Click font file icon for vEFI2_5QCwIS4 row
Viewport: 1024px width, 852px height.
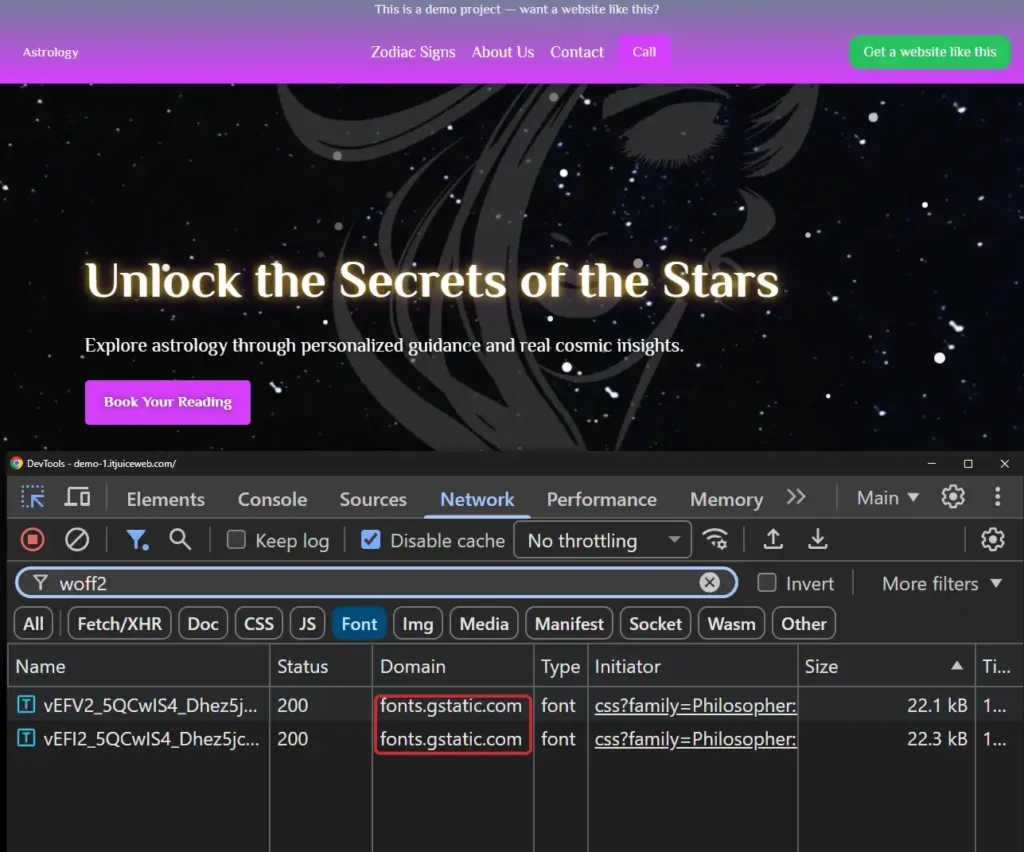(26, 738)
